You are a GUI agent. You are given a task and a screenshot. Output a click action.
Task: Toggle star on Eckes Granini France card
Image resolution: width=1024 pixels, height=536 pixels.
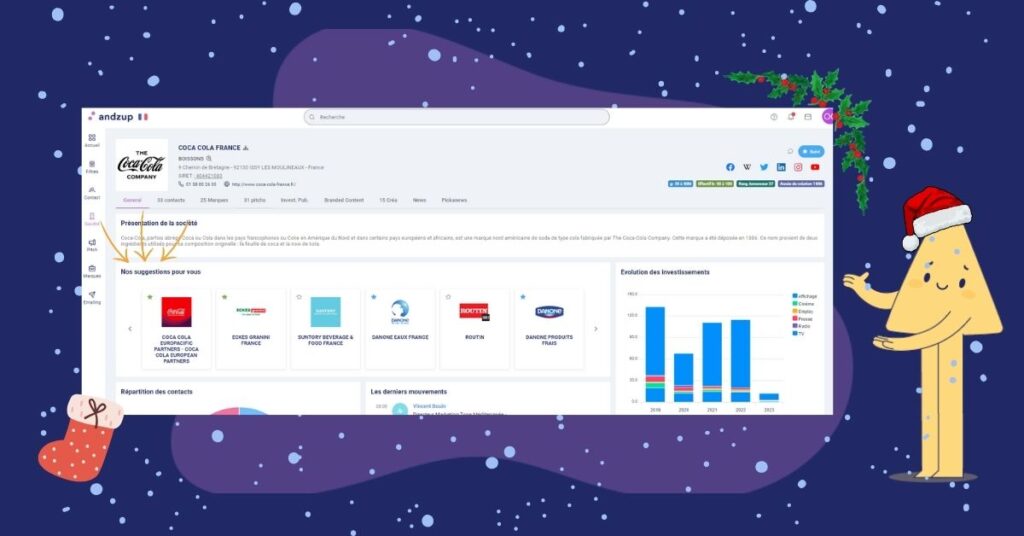pyautogui.click(x=225, y=297)
